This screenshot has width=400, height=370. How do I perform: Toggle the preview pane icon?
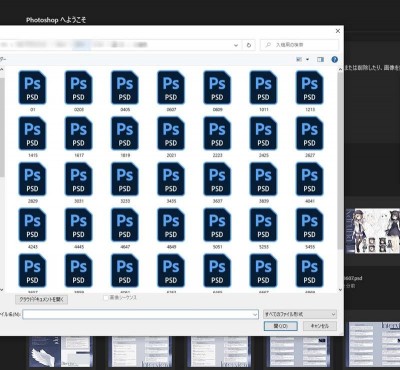pos(320,60)
